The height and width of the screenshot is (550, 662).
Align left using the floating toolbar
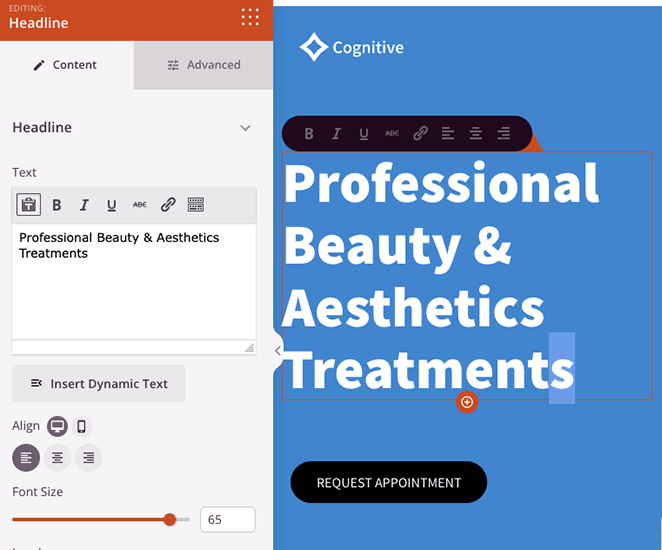click(448, 133)
